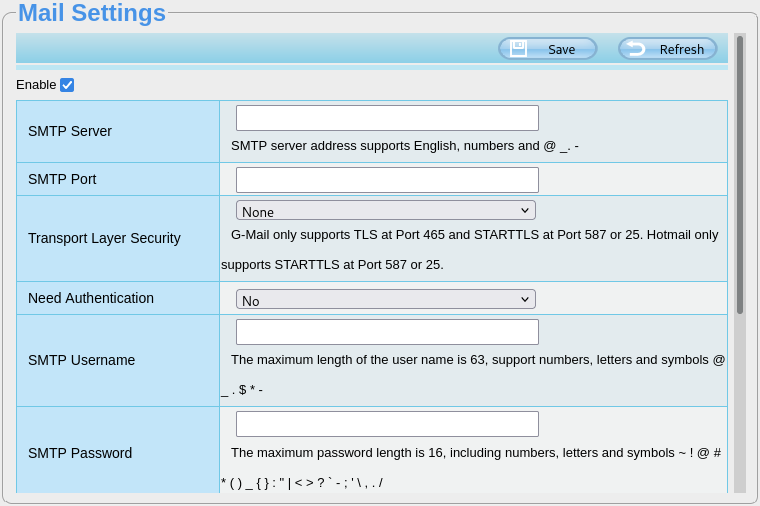Viewport: 760px width, 506px height.
Task: Click the SMTP Server input field
Action: [x=387, y=118]
